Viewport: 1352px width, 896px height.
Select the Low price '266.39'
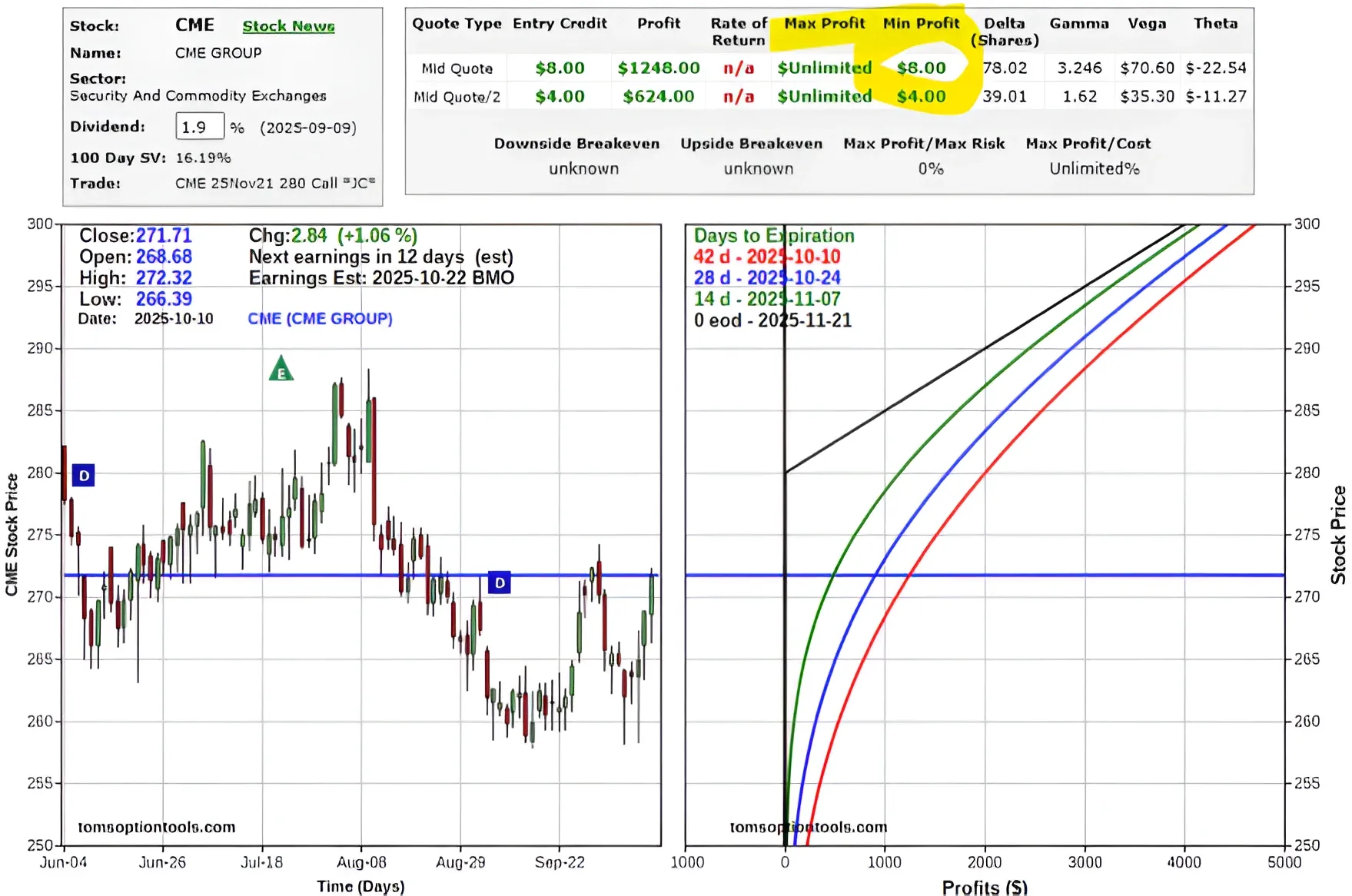(164, 299)
